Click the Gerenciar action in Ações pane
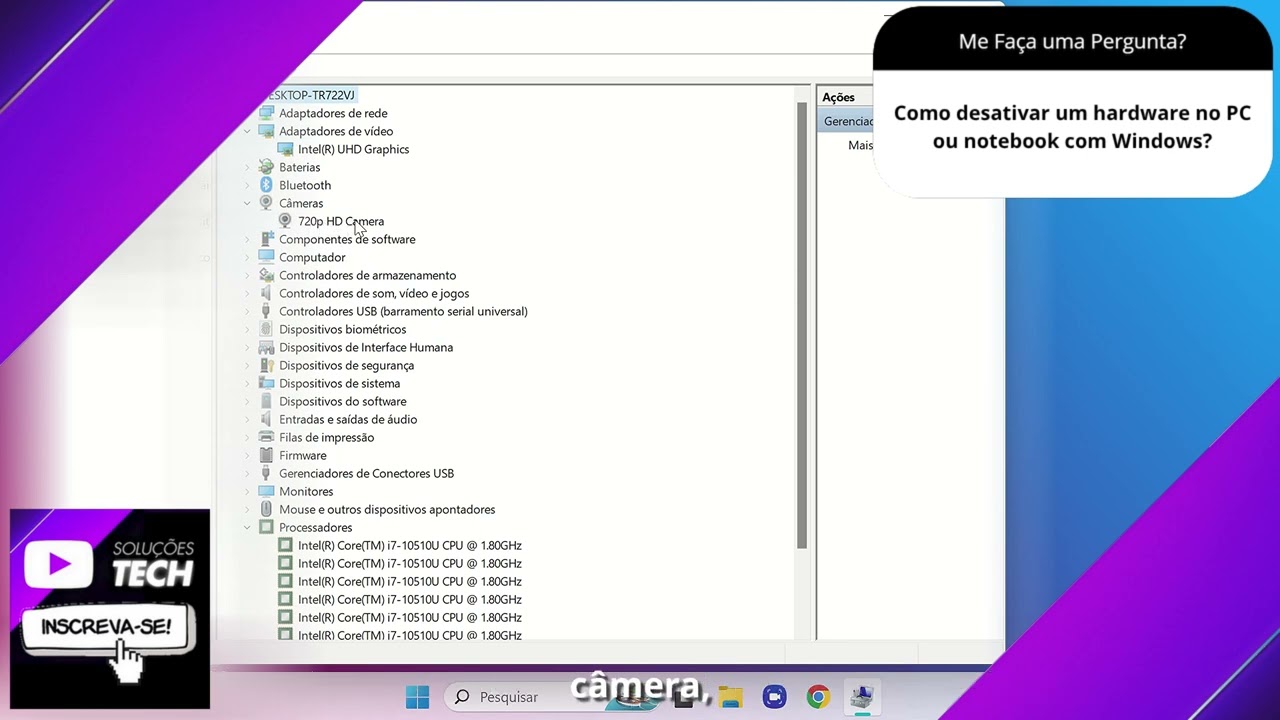Image resolution: width=1280 pixels, height=720 pixels. (x=851, y=120)
